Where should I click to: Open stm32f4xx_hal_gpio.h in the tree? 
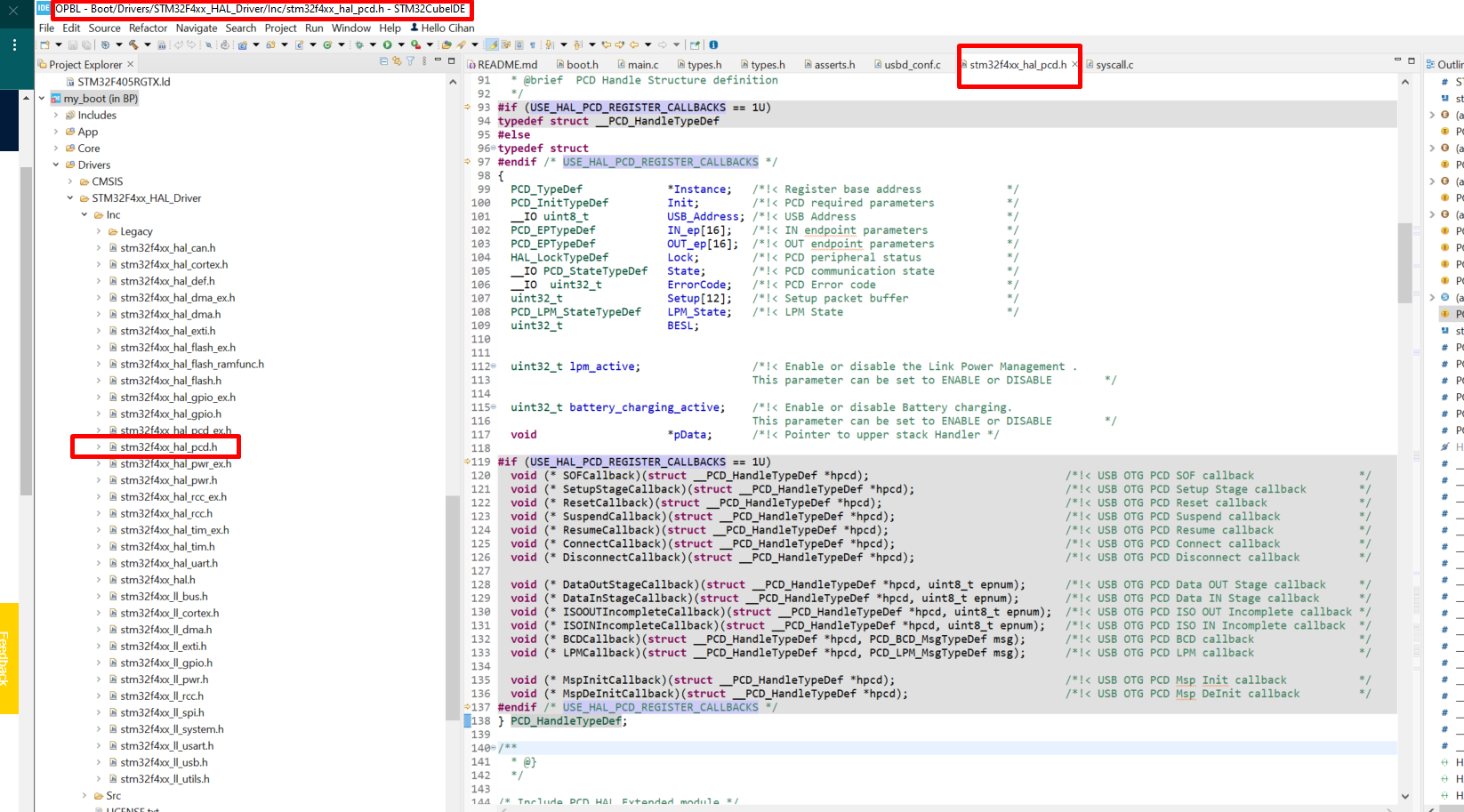(171, 414)
